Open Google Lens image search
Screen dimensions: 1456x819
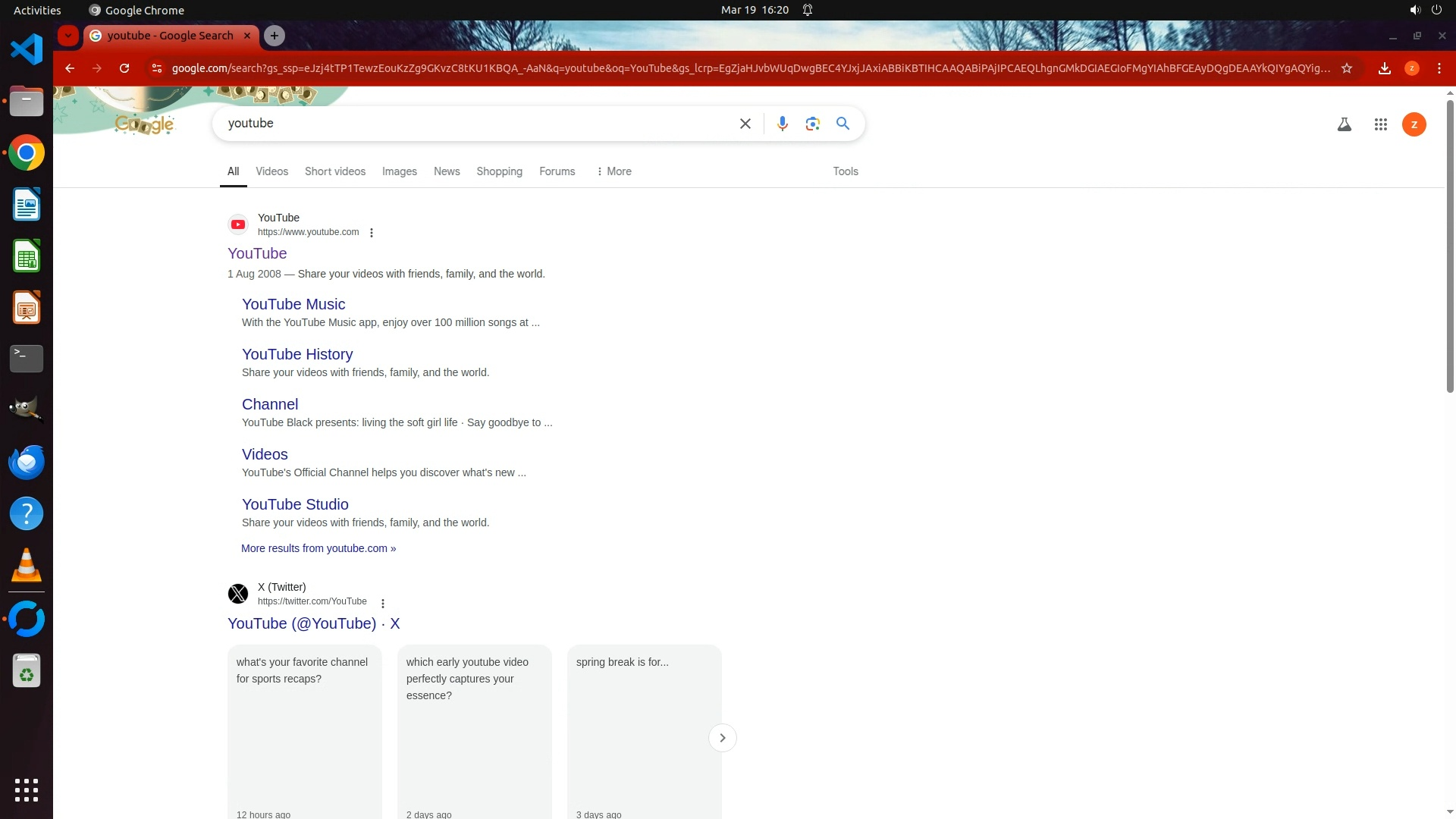tap(812, 124)
